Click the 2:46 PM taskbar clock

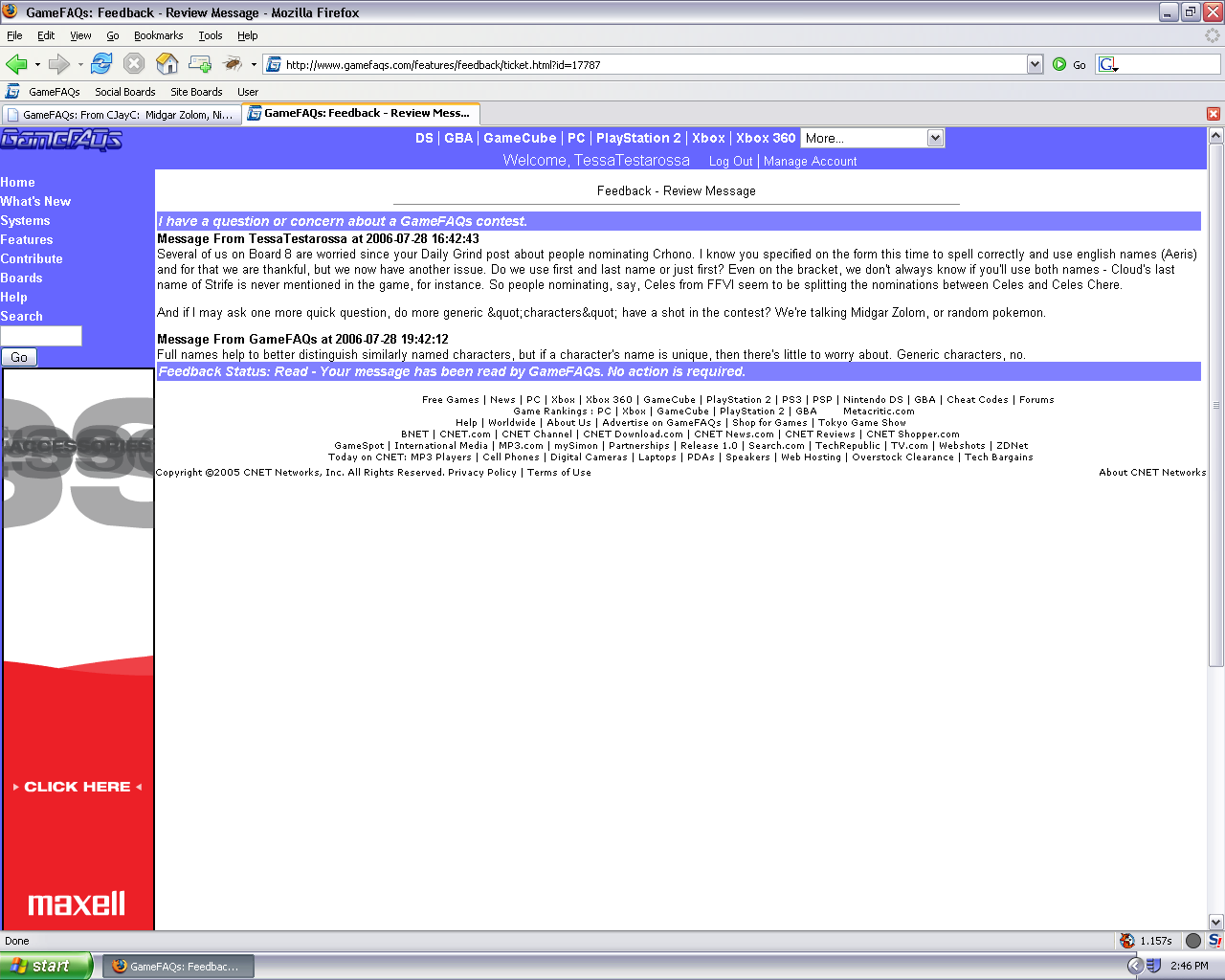(1189, 967)
